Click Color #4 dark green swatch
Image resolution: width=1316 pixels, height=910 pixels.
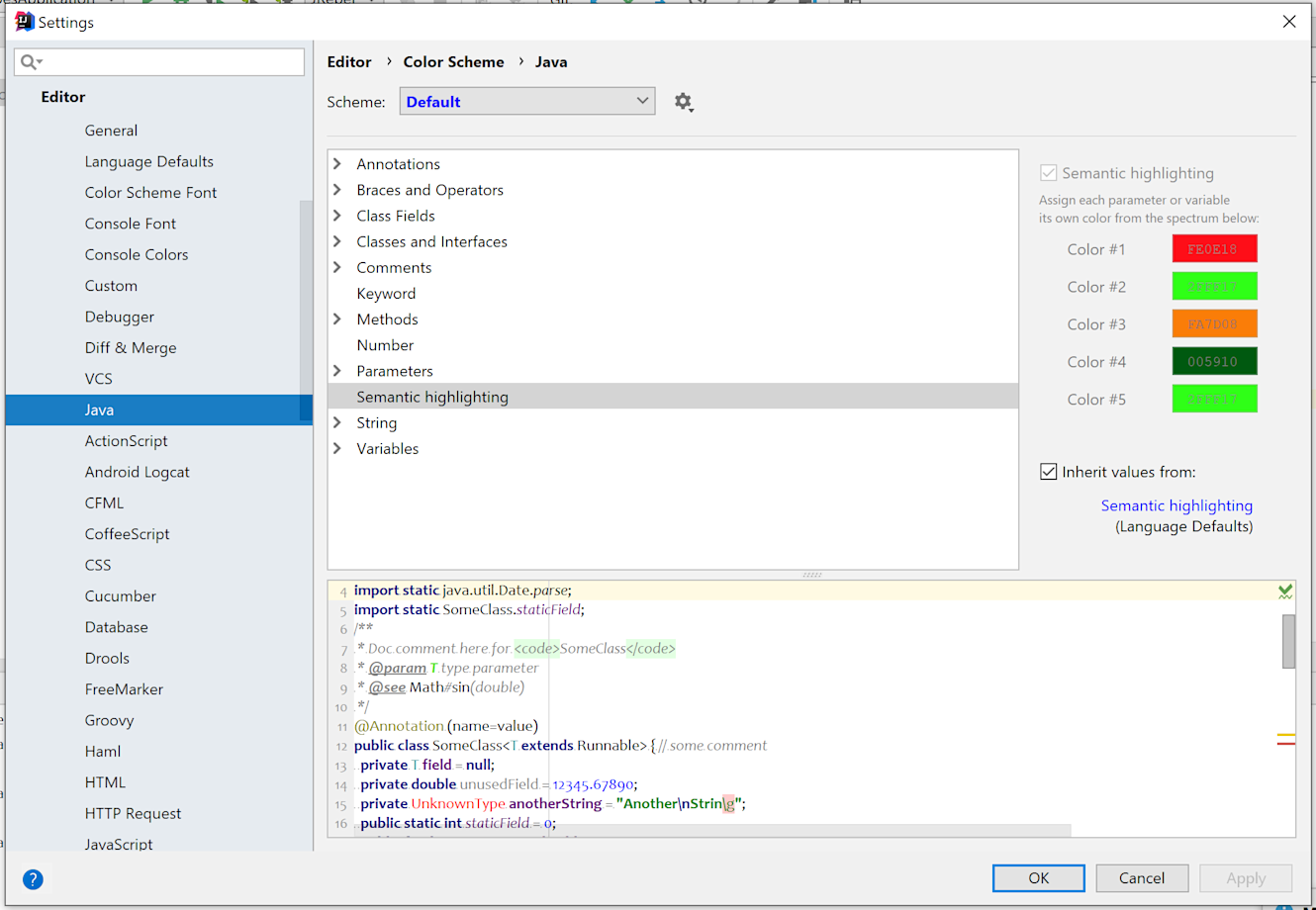[x=1214, y=361]
